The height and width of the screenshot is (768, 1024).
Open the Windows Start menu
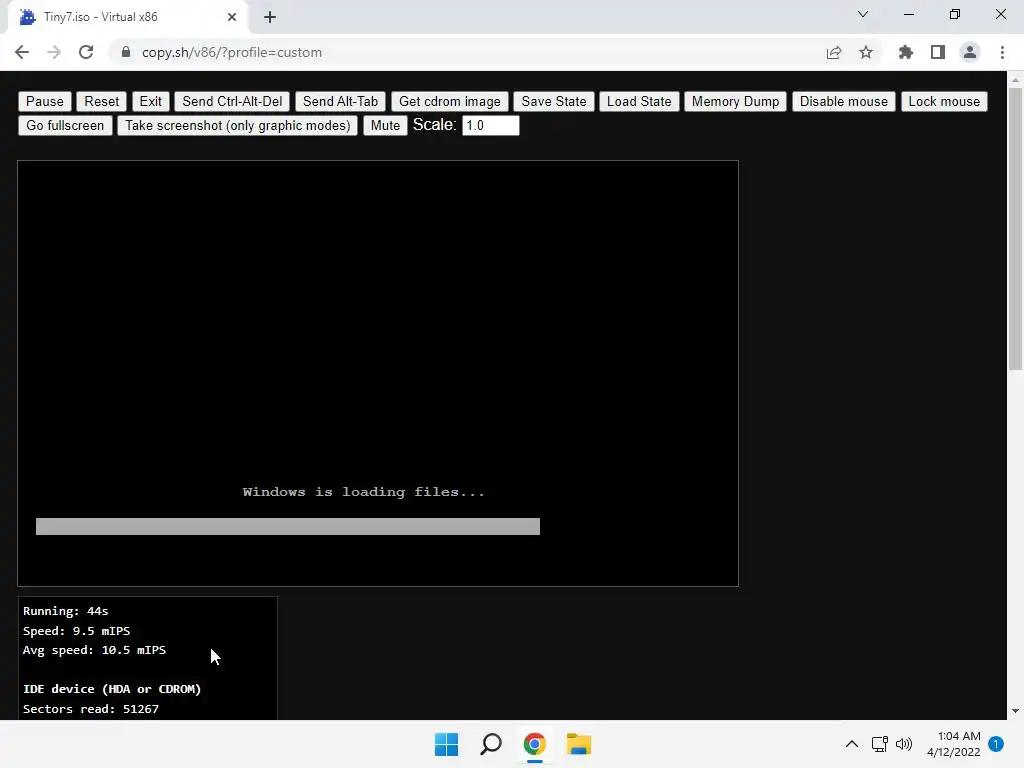pyautogui.click(x=447, y=744)
